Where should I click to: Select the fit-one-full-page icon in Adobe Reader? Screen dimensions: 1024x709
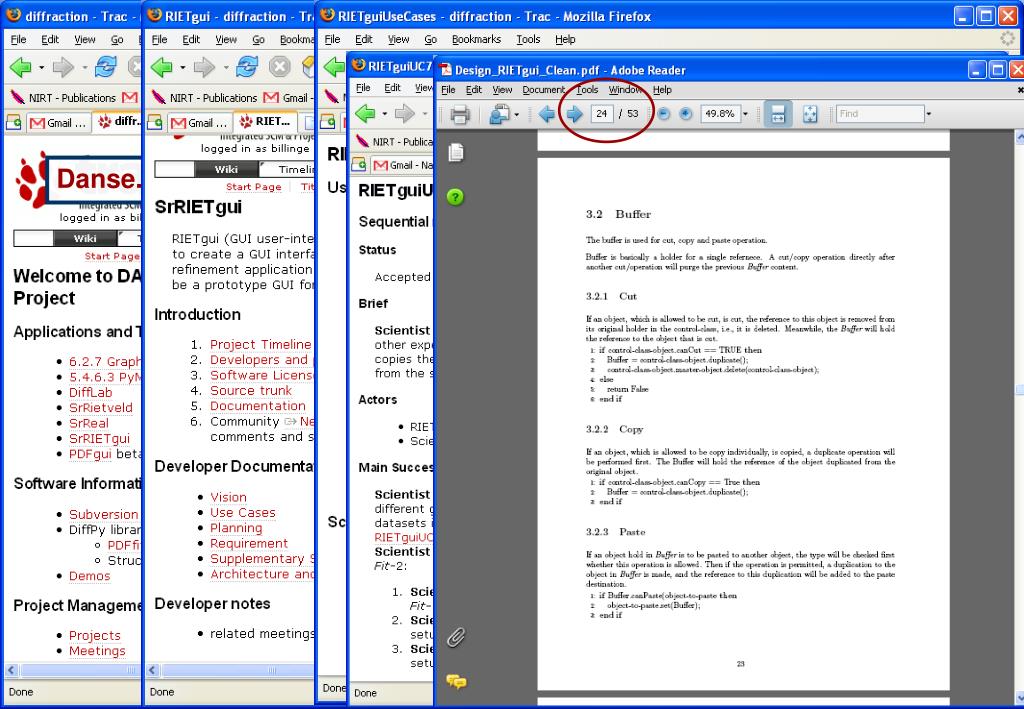coord(810,114)
